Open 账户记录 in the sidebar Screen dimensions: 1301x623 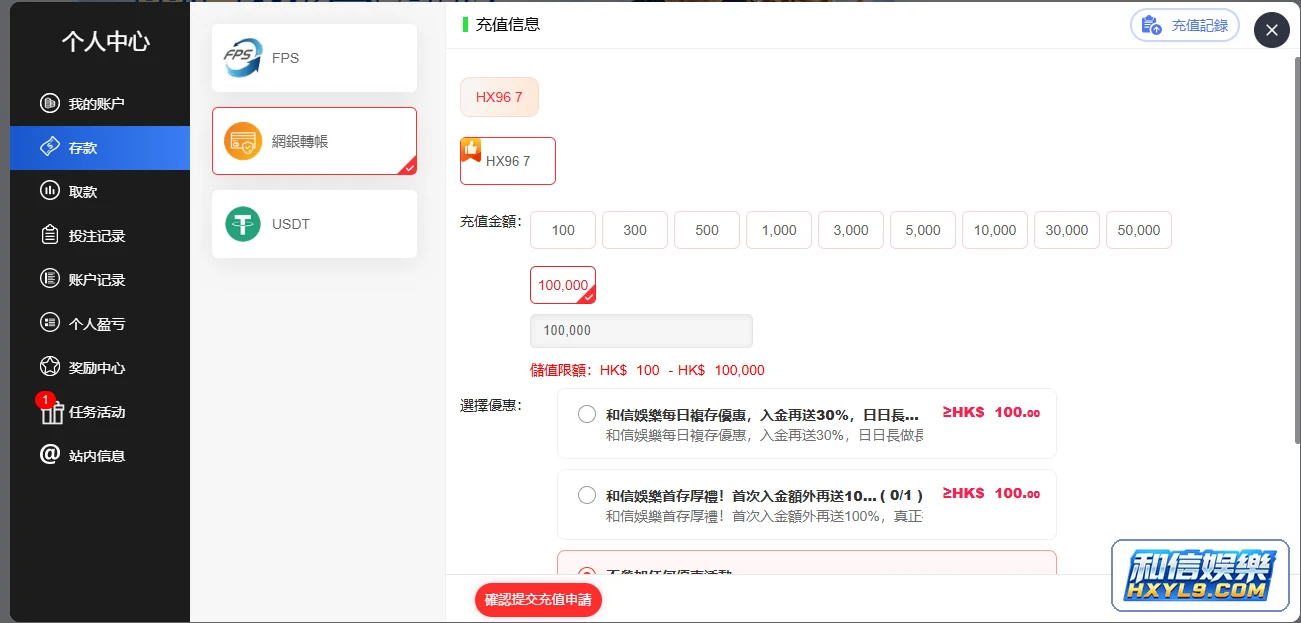pyautogui.click(x=100, y=280)
